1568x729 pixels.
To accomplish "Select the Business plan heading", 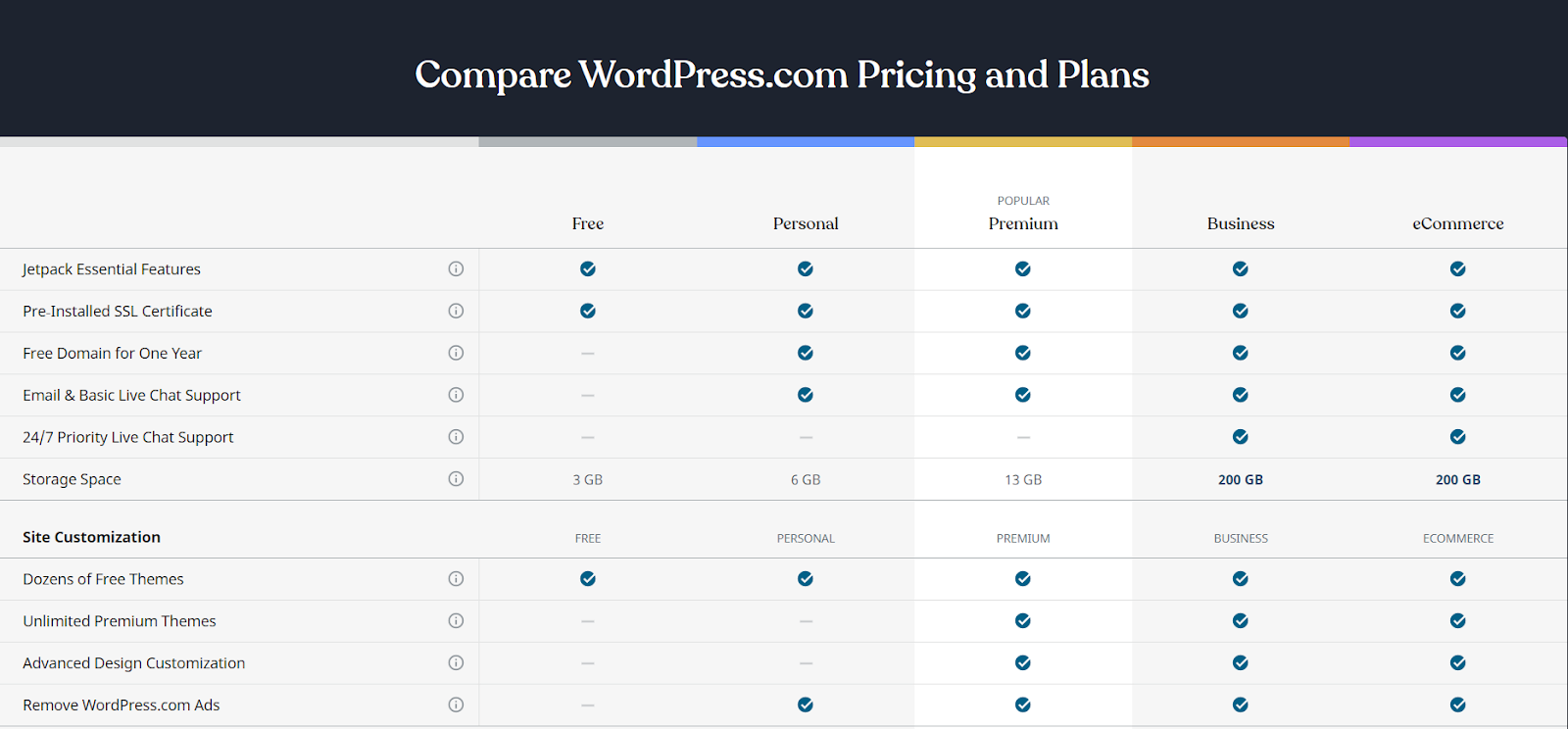I will pyautogui.click(x=1241, y=223).
